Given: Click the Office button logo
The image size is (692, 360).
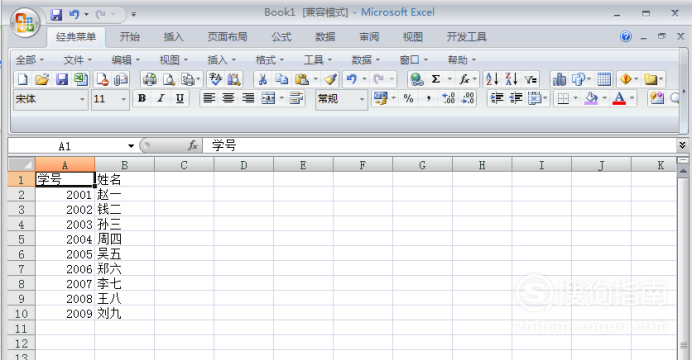Looking at the screenshot, I should pos(25,22).
